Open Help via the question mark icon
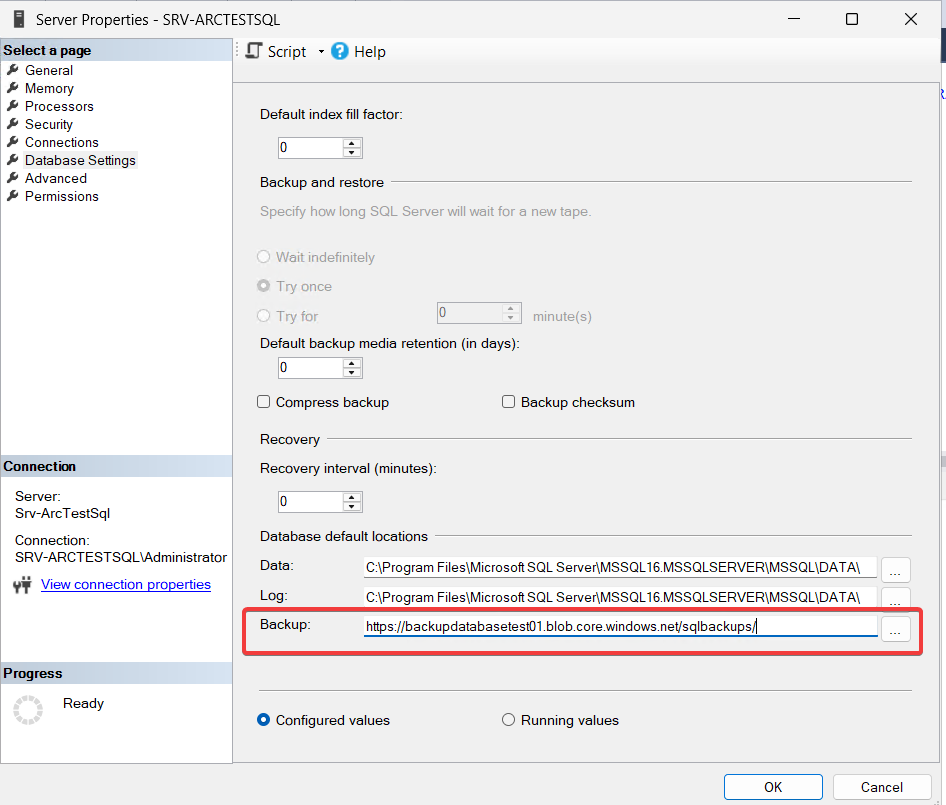This screenshot has height=805, width=946. coord(340,51)
